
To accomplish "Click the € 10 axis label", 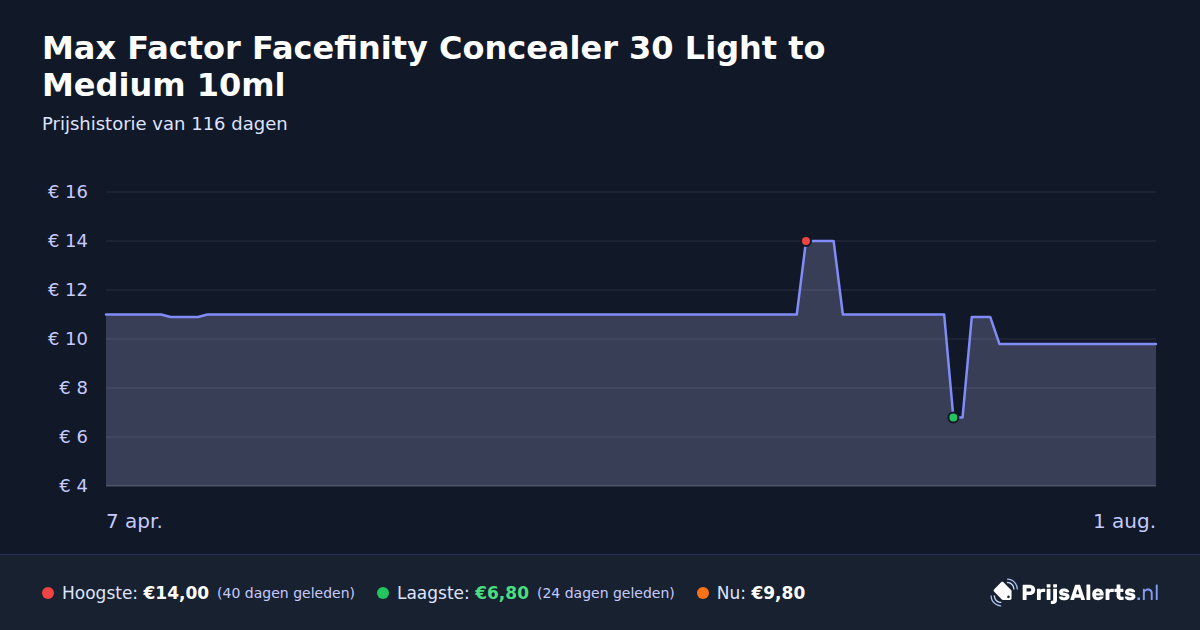I will pyautogui.click(x=68, y=339).
